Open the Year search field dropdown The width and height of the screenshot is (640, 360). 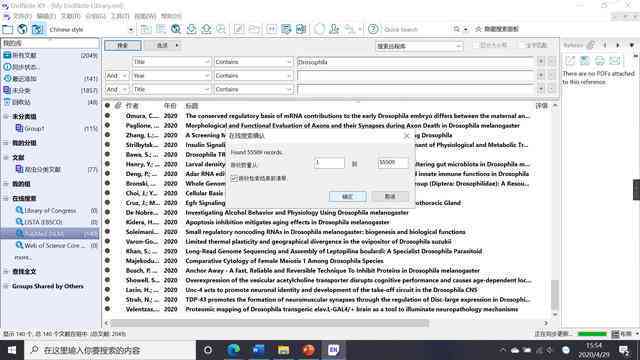tap(171, 76)
